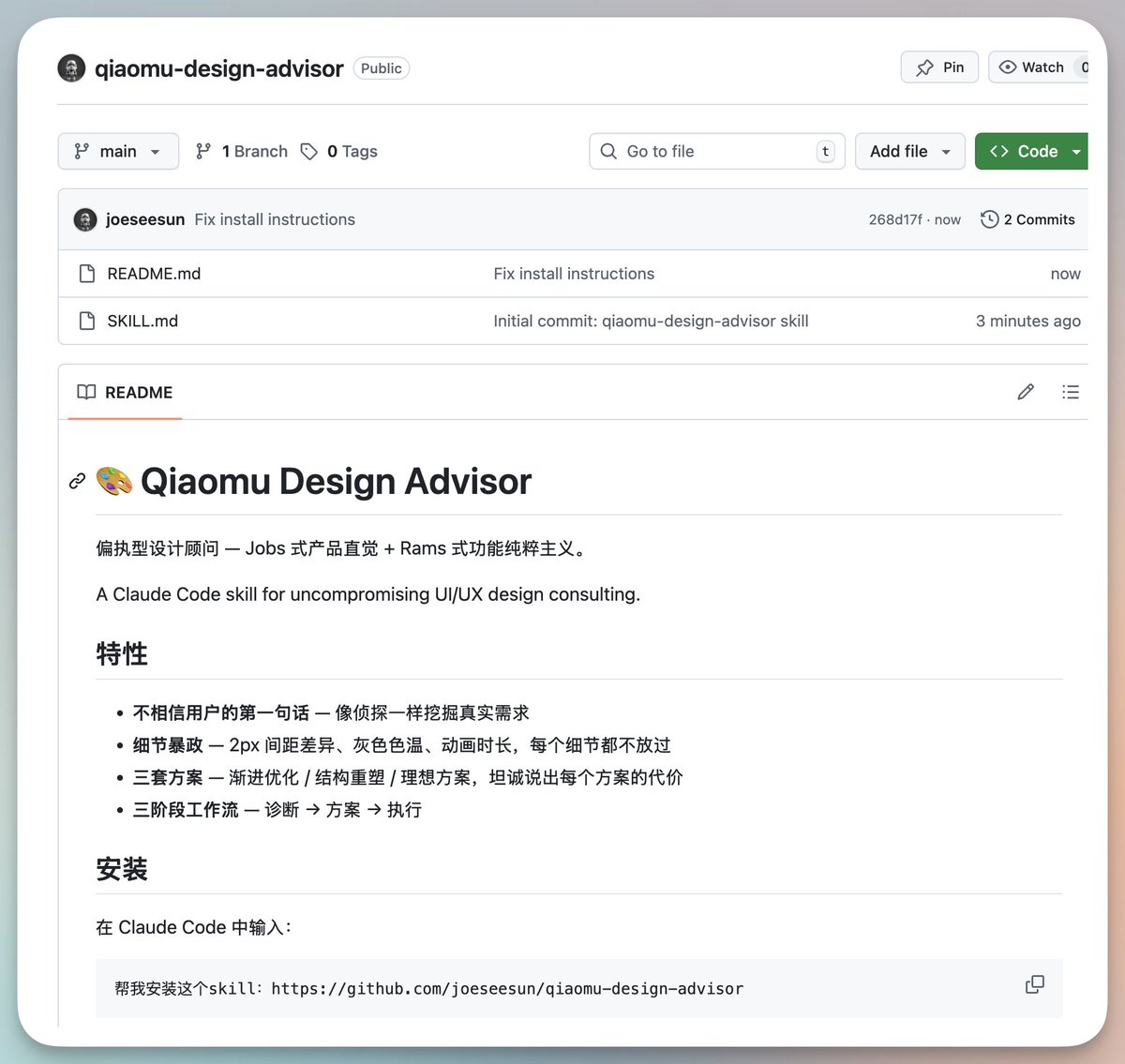Screen dimensions: 1125x1064
Task: Open the Code dropdown caret arrow
Action: (x=1077, y=151)
